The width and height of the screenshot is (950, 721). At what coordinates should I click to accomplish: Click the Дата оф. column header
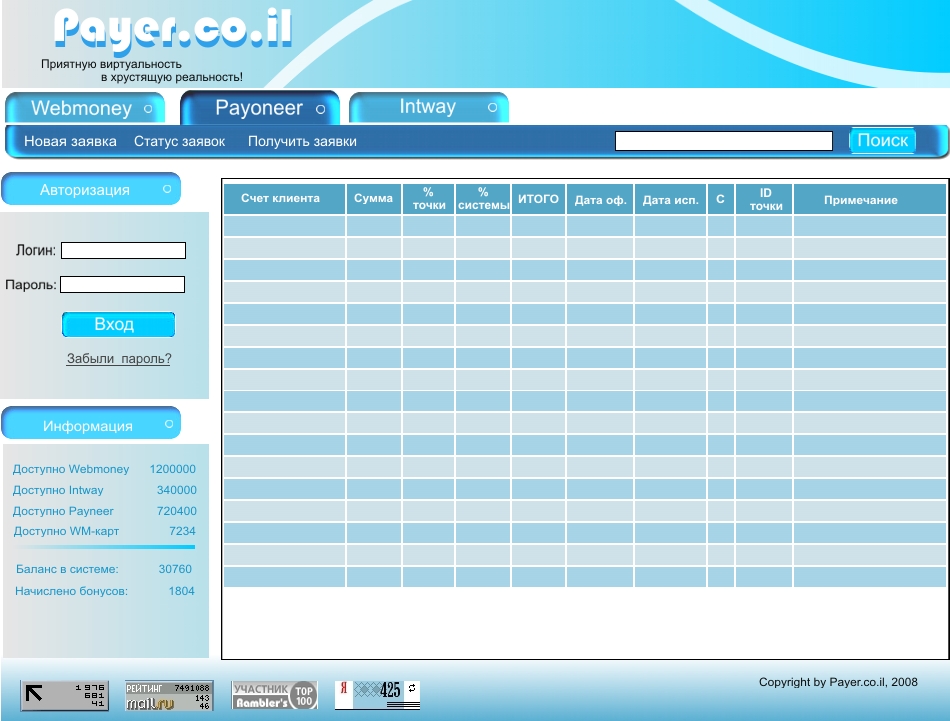click(x=600, y=199)
